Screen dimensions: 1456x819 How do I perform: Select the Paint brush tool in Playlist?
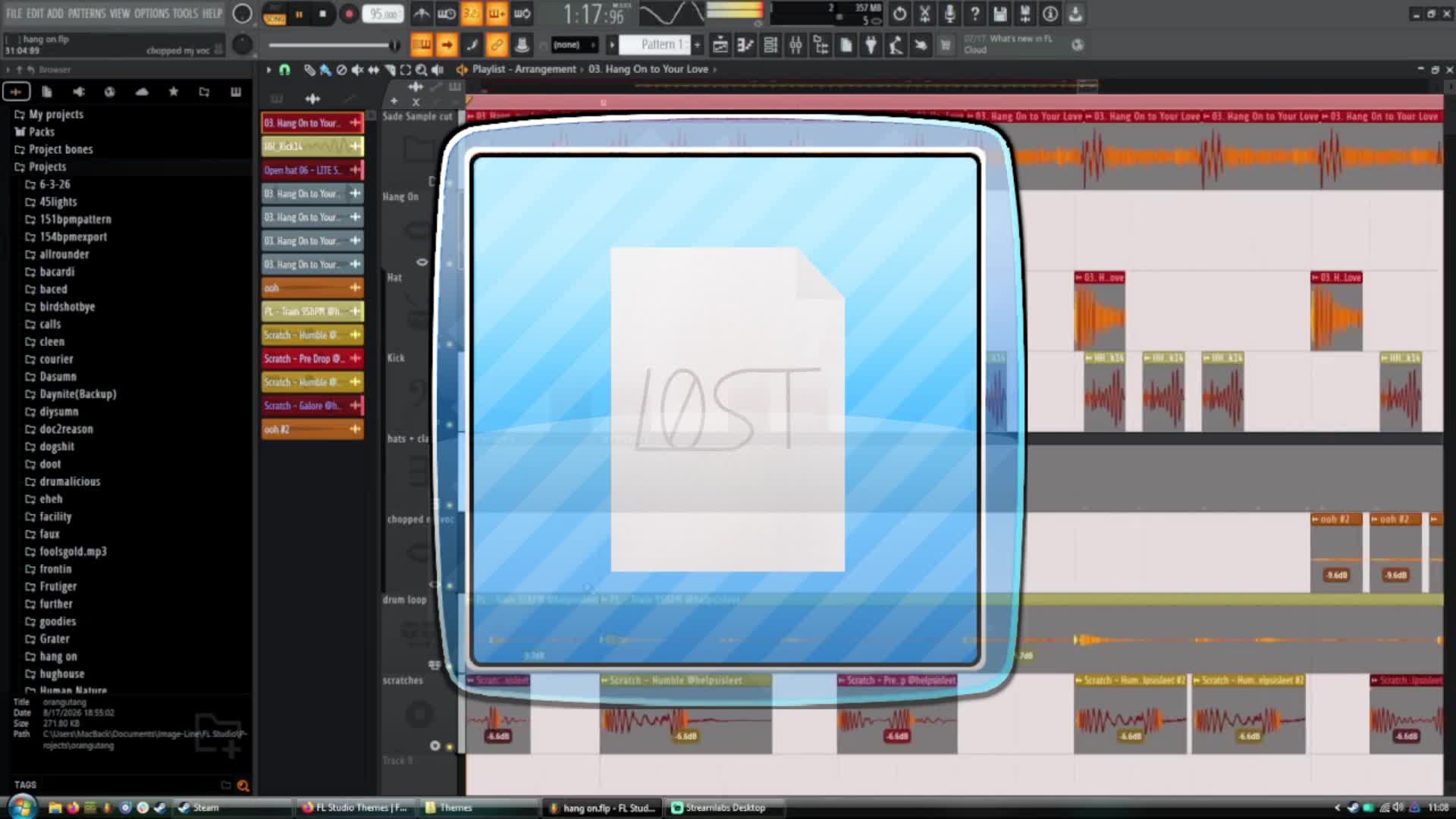[325, 70]
